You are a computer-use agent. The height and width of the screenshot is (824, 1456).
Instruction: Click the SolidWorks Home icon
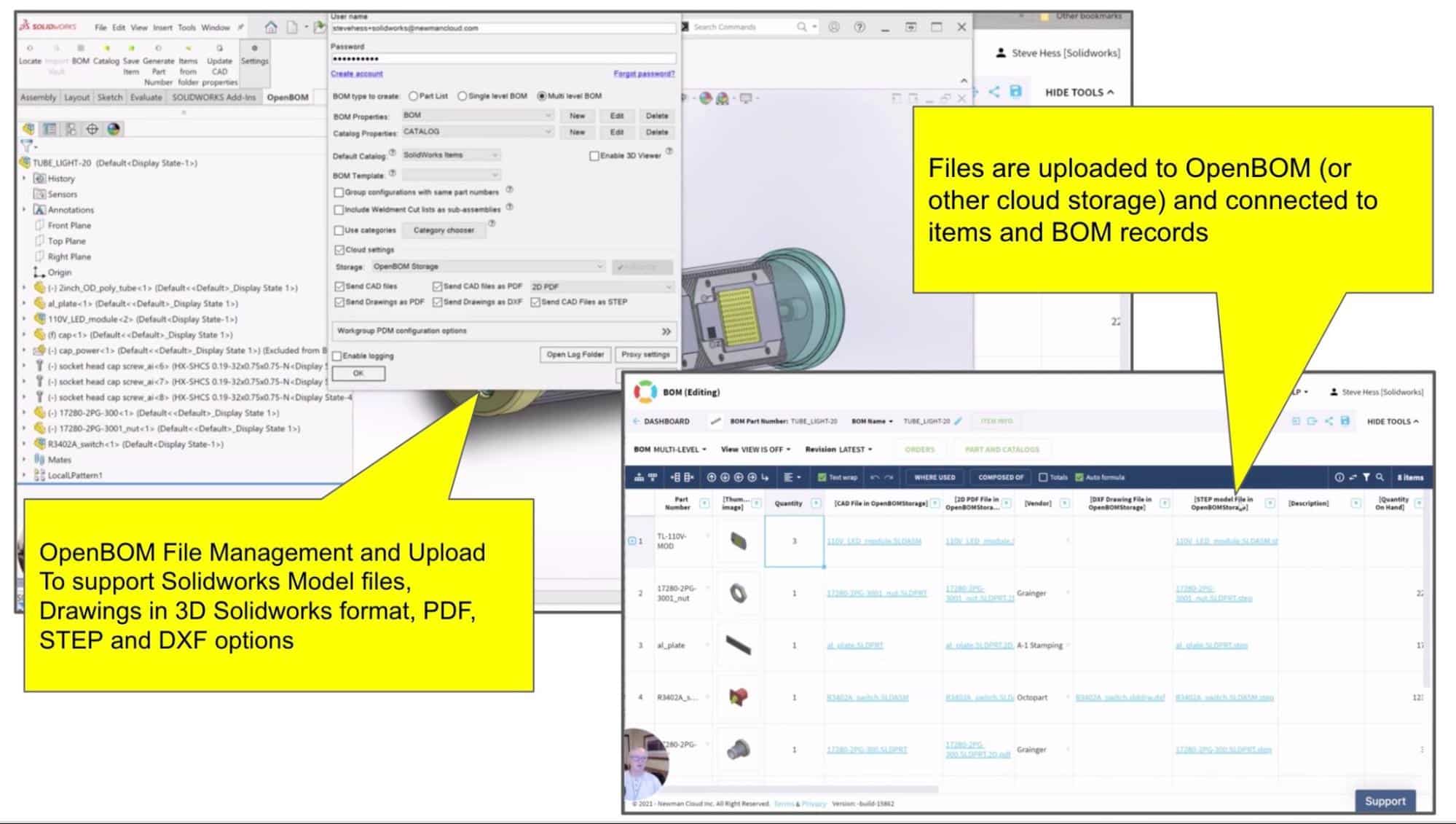click(271, 27)
